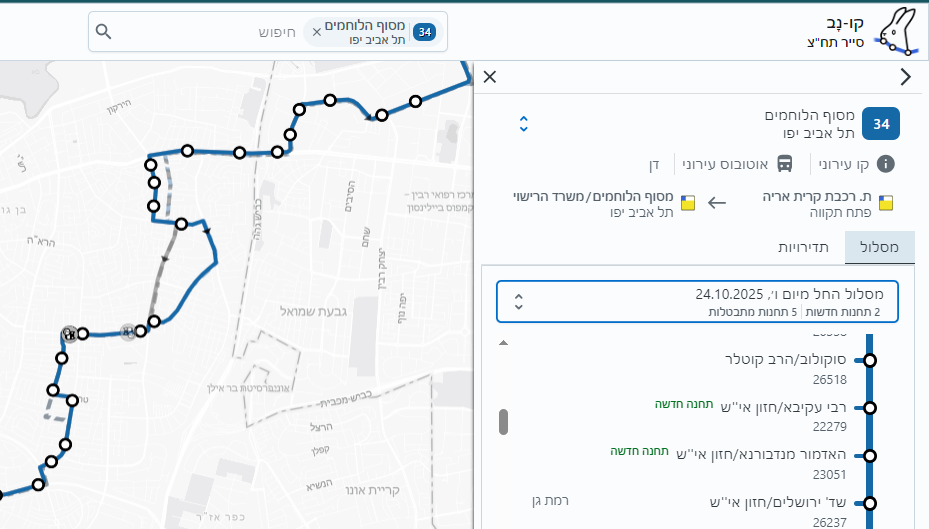
Task: Select the מסלול tab
Action: coord(880,247)
